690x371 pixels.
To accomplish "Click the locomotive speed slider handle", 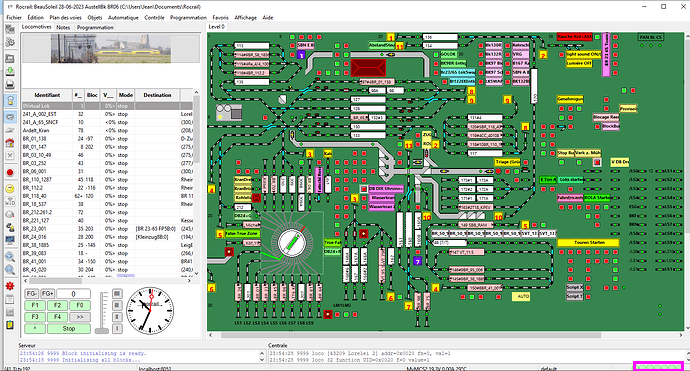I will pyautogui.click(x=102, y=330).
